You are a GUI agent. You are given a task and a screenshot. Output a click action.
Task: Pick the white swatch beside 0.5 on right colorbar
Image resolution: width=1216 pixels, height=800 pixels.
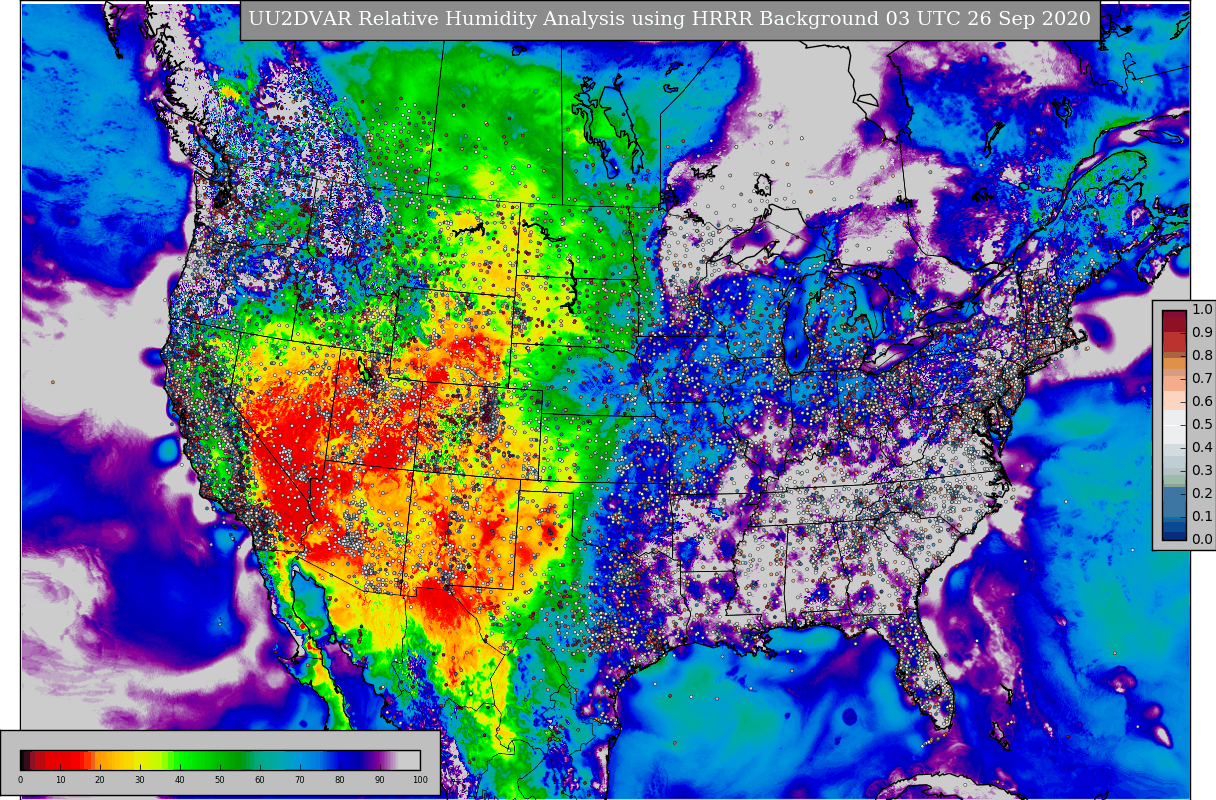pyautogui.click(x=1174, y=425)
